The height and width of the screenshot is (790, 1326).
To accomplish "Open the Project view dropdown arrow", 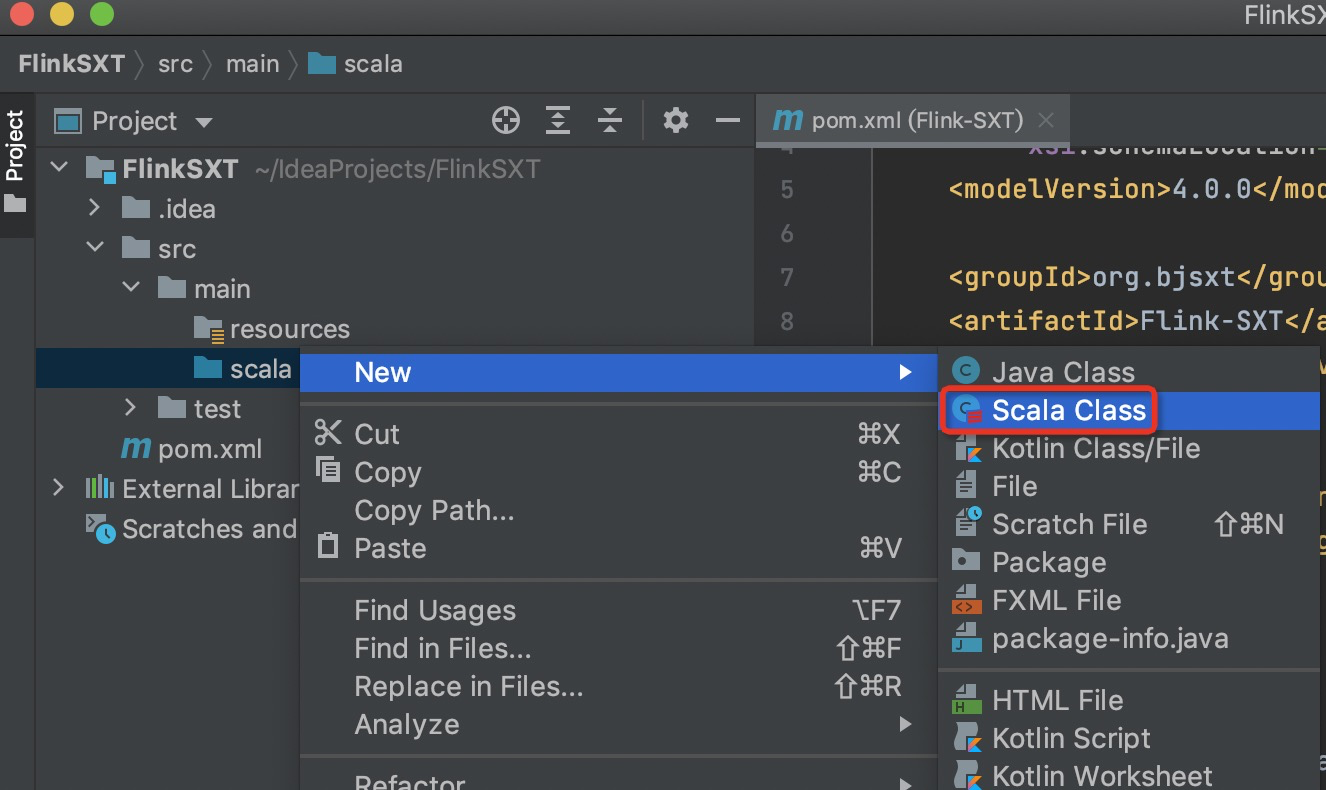I will point(204,122).
